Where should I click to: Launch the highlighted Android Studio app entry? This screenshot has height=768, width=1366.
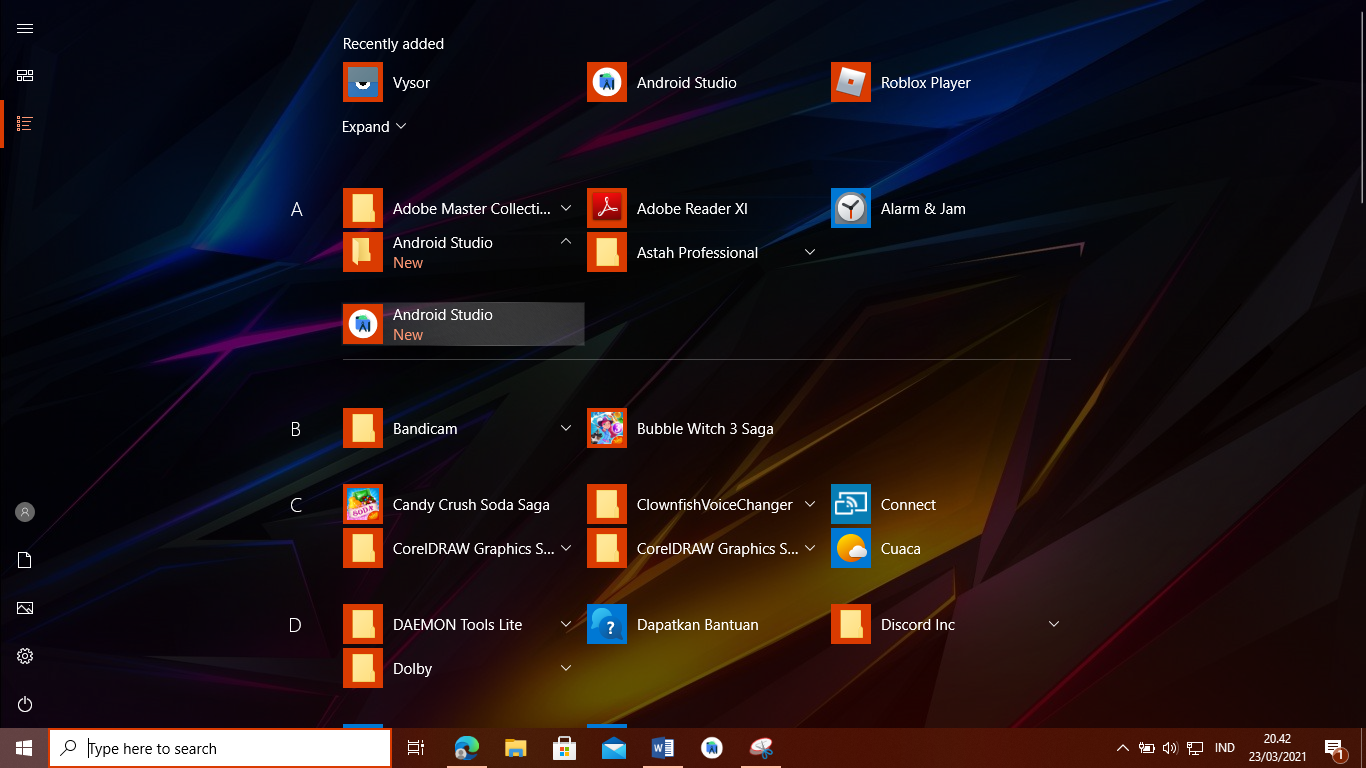point(463,324)
